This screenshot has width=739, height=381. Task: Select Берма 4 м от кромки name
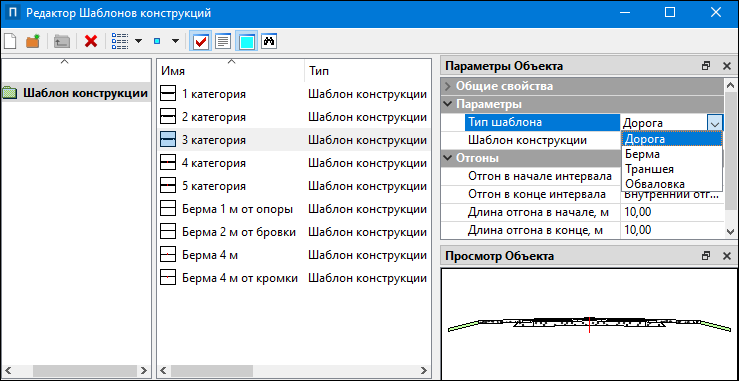pyautogui.click(x=240, y=278)
